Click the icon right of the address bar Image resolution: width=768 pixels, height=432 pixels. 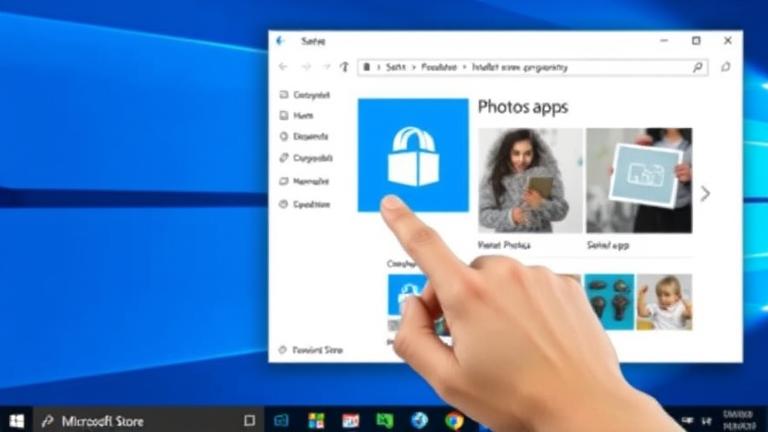pyautogui.click(x=725, y=67)
